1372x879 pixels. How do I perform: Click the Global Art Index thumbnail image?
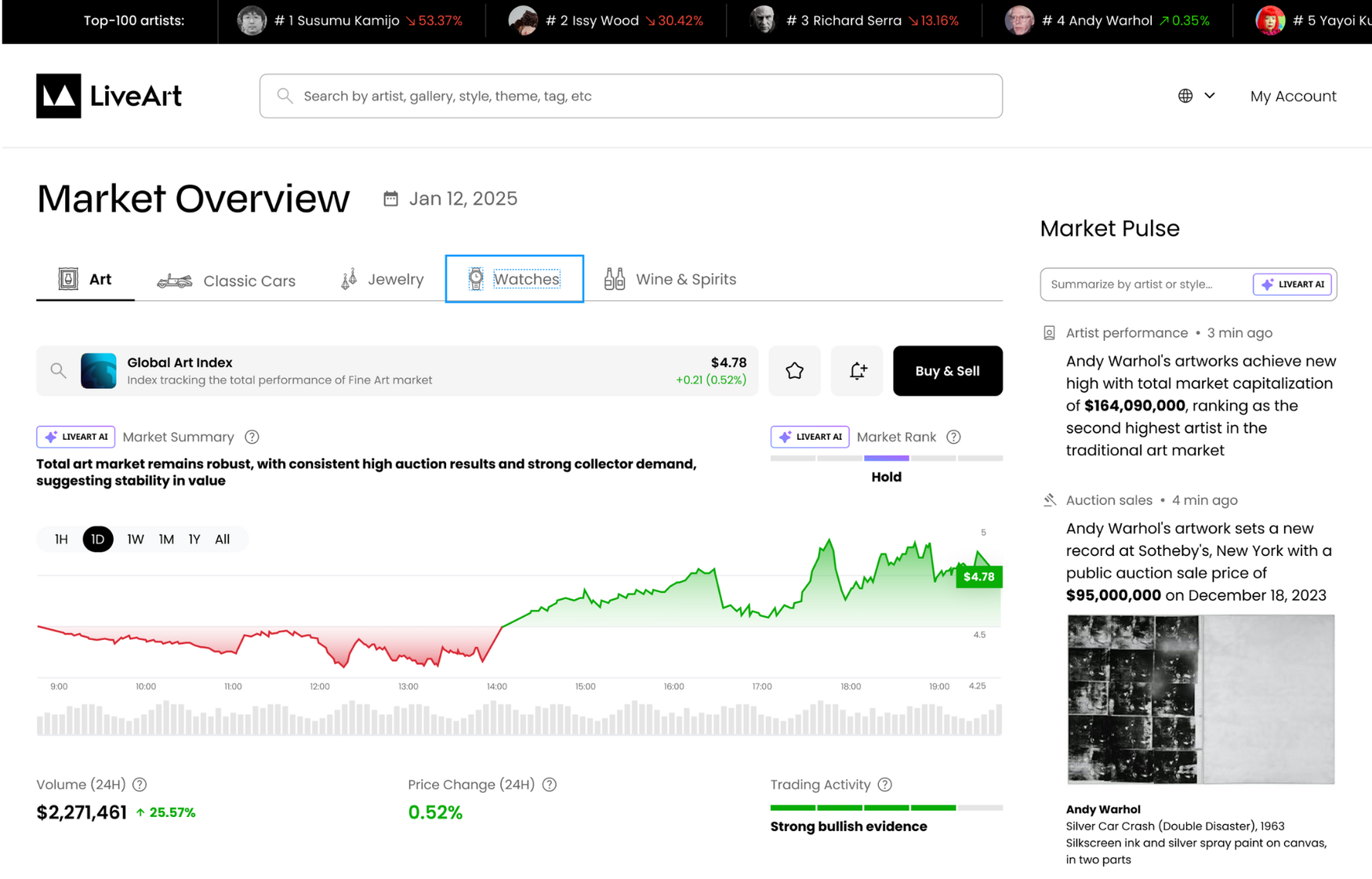(x=99, y=371)
